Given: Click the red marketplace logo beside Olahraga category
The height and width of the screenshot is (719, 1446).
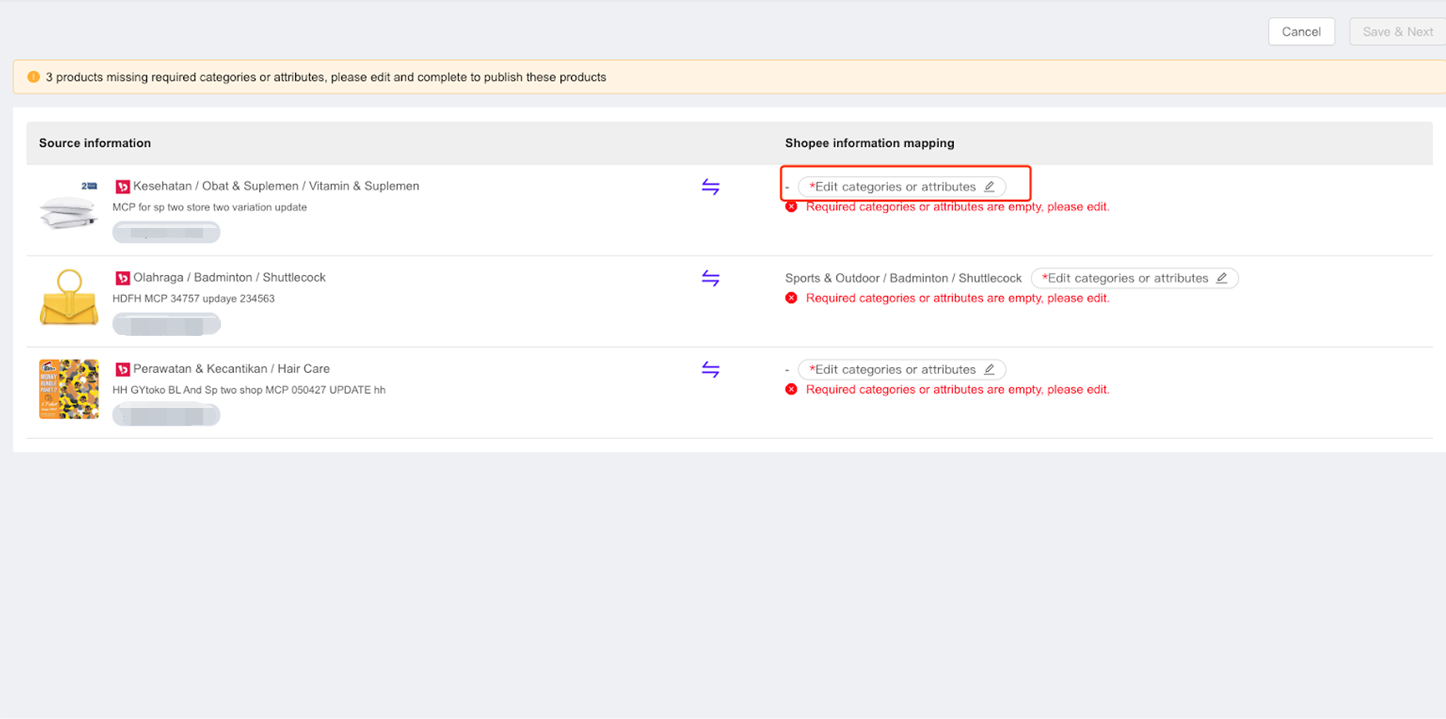Looking at the screenshot, I should click(123, 278).
